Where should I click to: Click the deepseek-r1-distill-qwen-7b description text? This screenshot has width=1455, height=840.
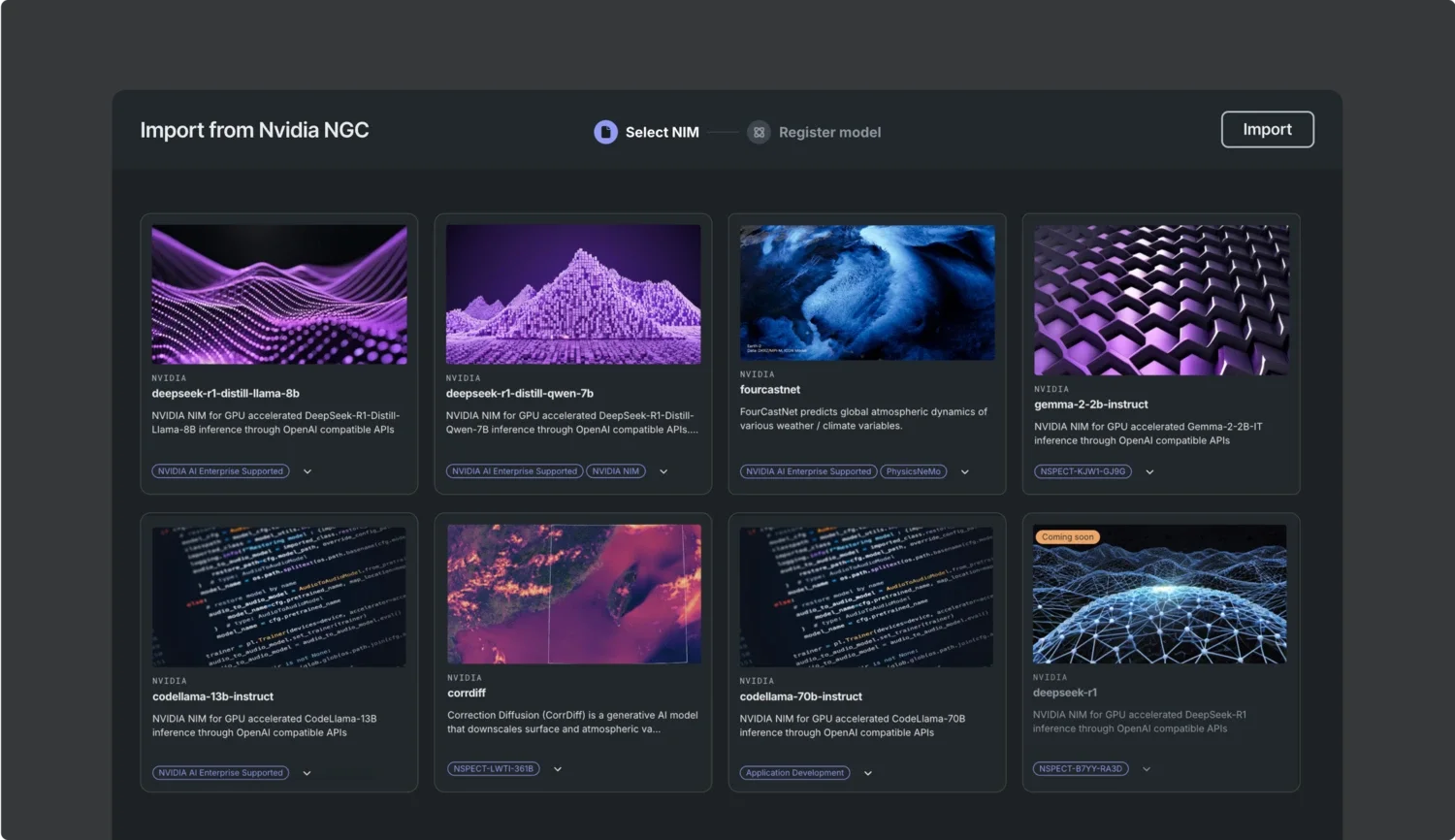[572, 422]
